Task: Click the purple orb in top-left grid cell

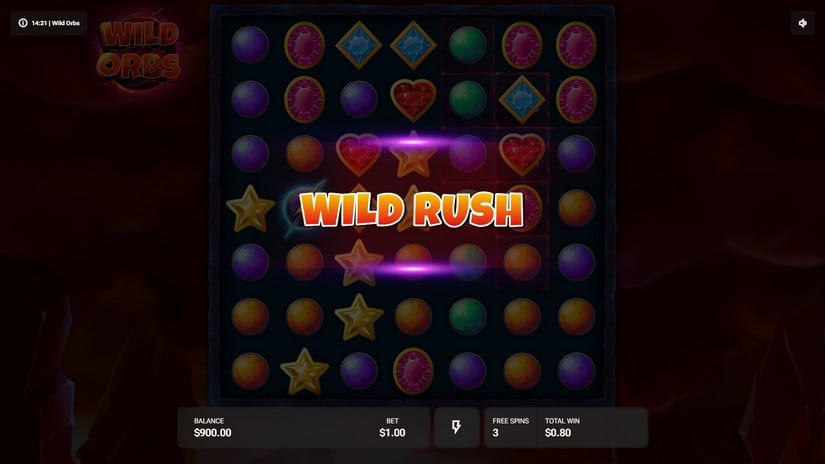Action: tap(250, 45)
